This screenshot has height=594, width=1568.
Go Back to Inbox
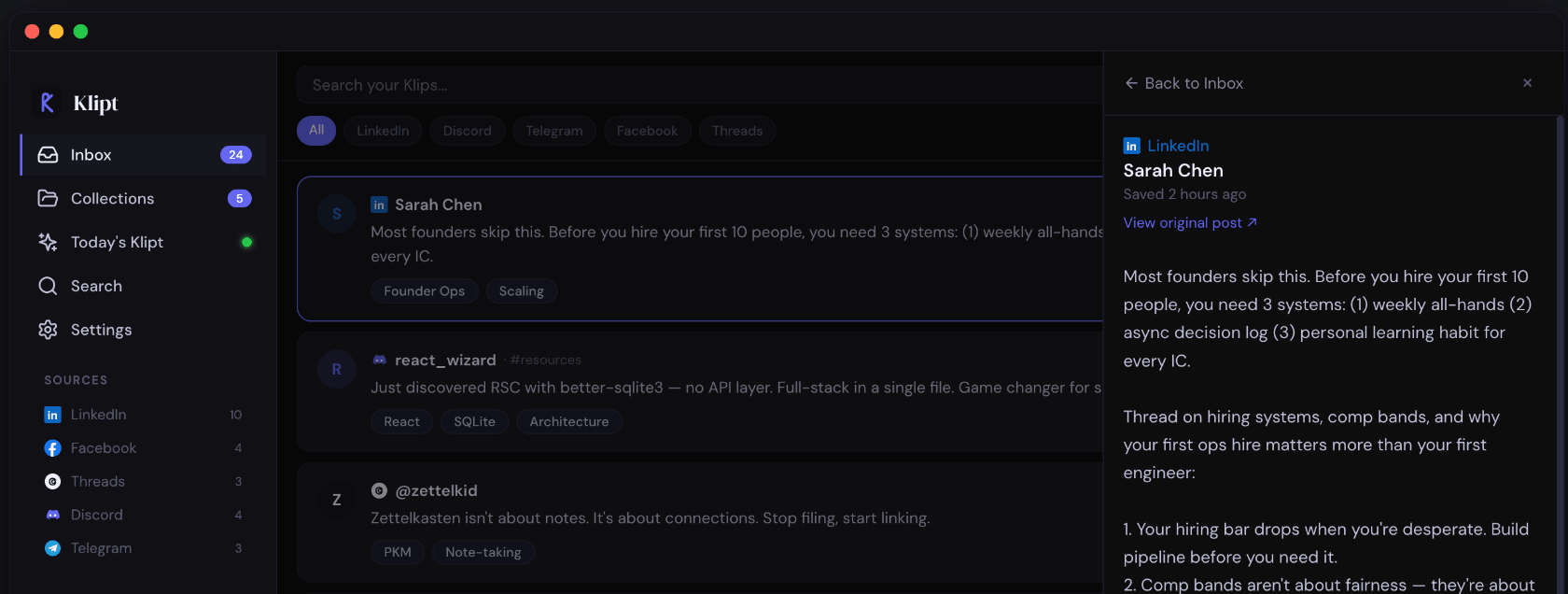click(x=1183, y=83)
